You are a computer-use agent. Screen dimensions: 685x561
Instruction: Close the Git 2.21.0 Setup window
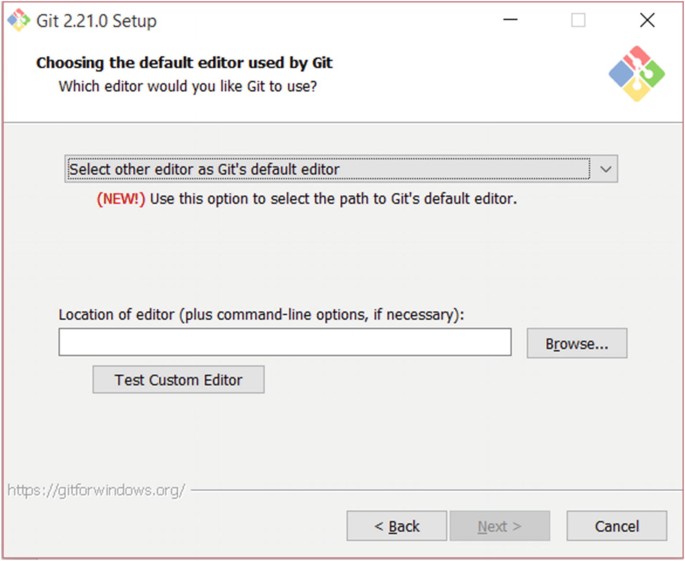coord(647,20)
